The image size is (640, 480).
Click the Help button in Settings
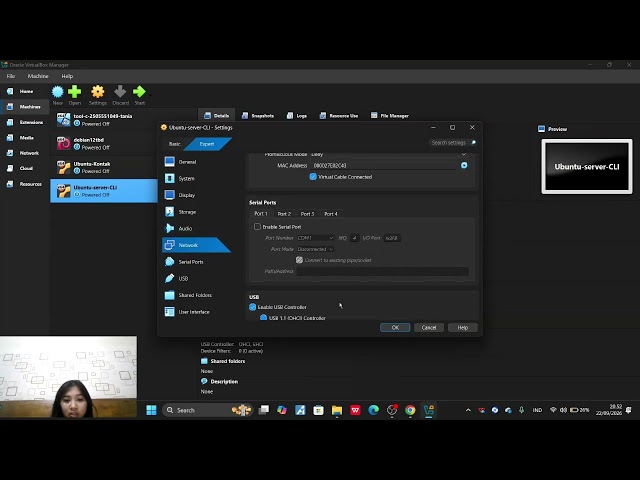point(462,328)
